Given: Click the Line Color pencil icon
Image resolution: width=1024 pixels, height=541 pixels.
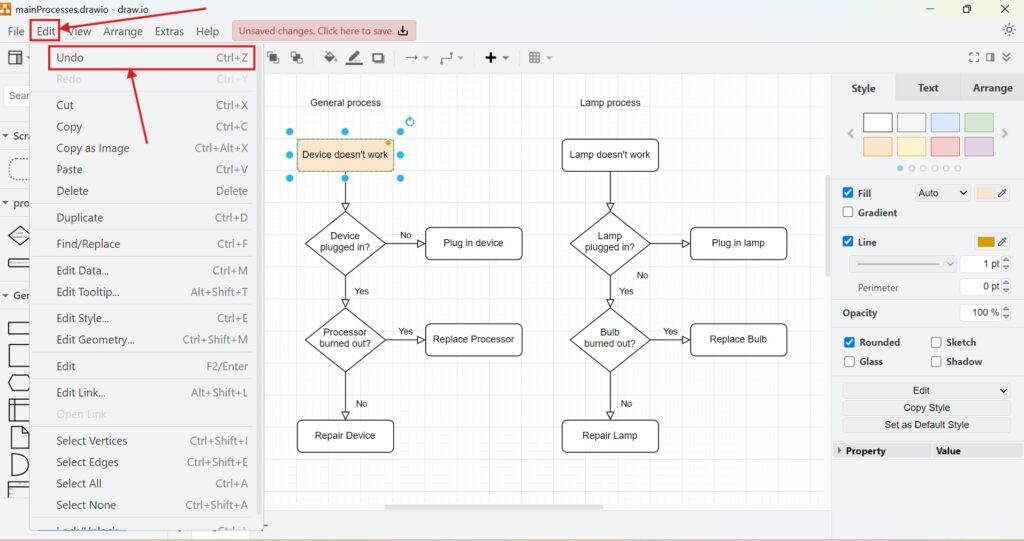Looking at the screenshot, I should (x=354, y=58).
